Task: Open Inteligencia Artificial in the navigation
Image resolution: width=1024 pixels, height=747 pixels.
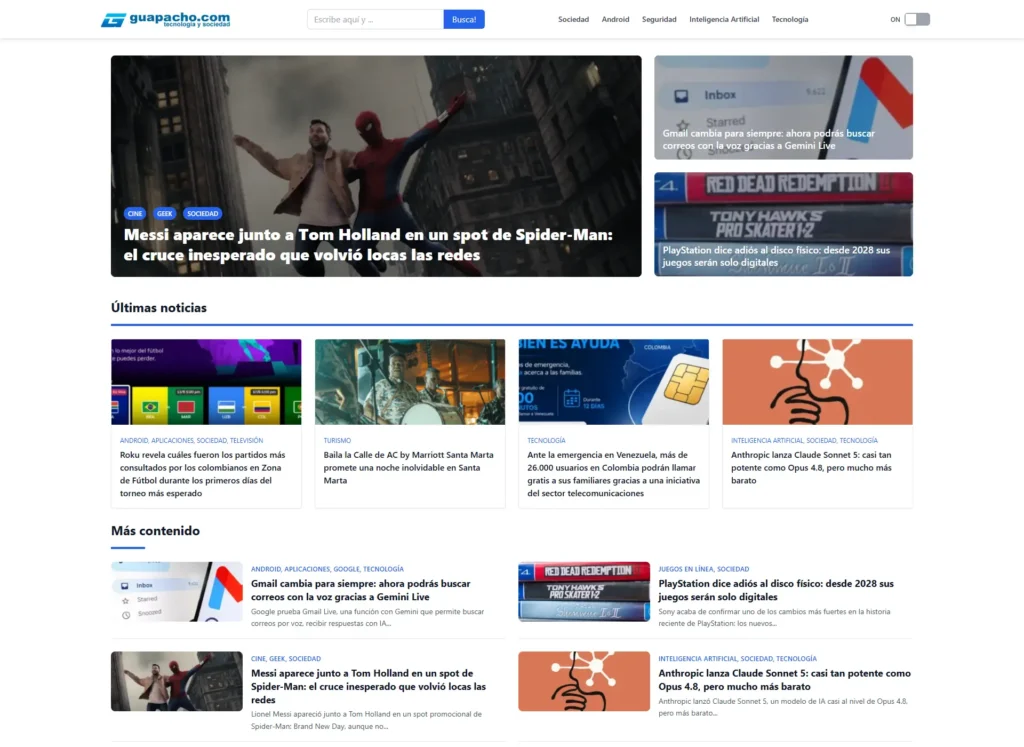Action: [x=724, y=20]
